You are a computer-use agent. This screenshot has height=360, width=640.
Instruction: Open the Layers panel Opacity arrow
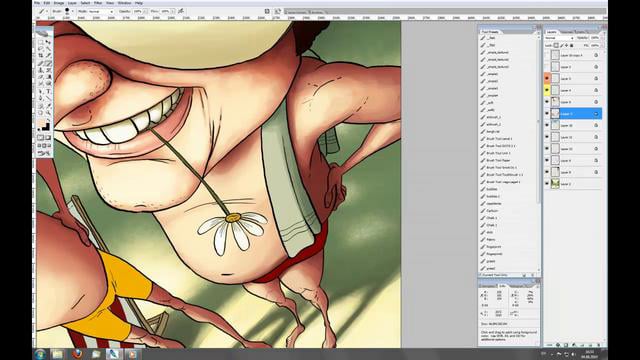pyautogui.click(x=602, y=38)
